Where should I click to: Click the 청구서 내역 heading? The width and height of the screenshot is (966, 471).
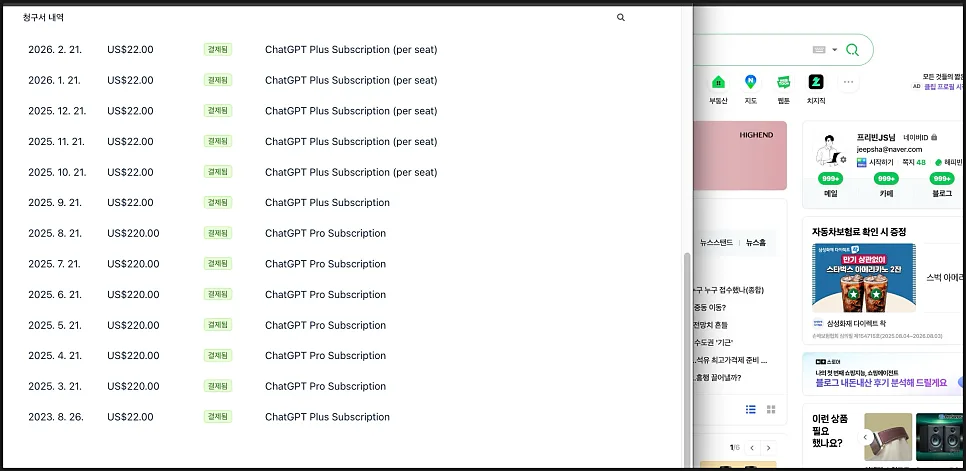point(43,18)
